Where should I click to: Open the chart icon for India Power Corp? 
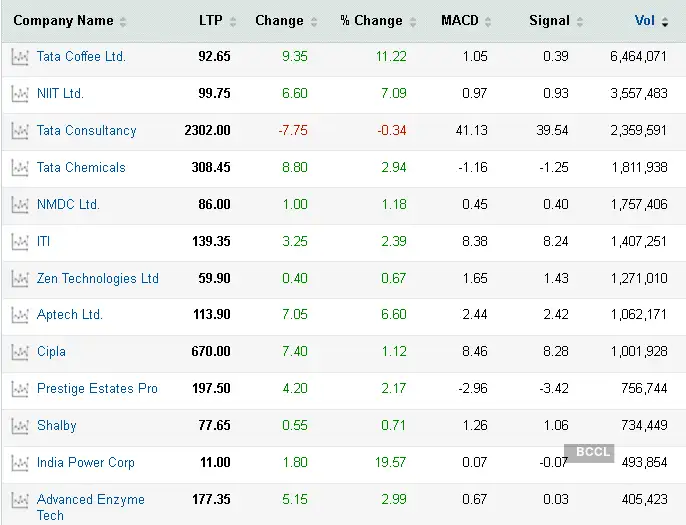pos(20,463)
